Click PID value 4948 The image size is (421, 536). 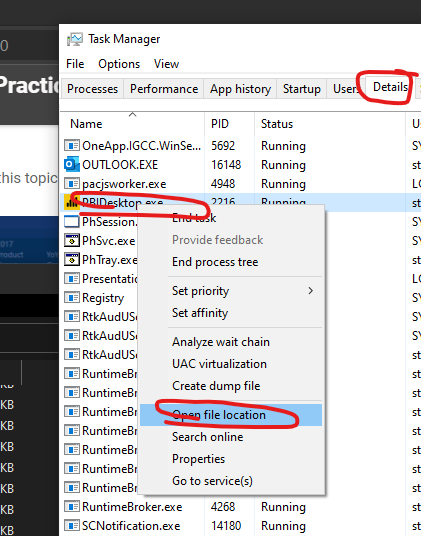(223, 184)
